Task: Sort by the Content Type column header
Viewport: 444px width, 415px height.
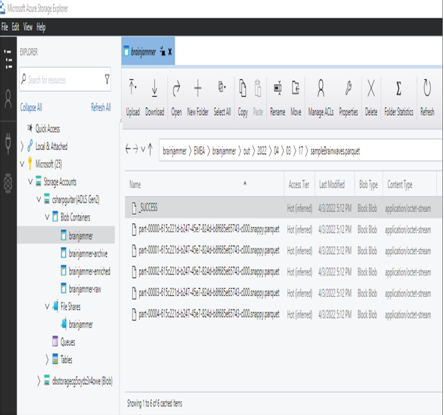Action: [x=400, y=184]
